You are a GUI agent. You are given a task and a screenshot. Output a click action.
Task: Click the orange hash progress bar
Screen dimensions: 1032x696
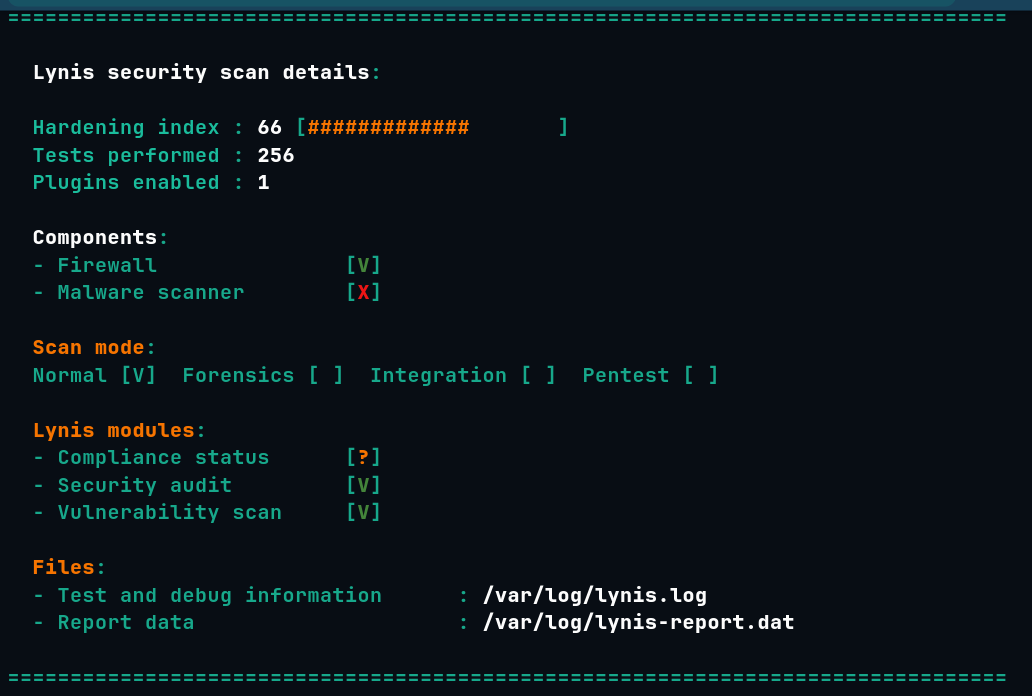[x=388, y=127]
